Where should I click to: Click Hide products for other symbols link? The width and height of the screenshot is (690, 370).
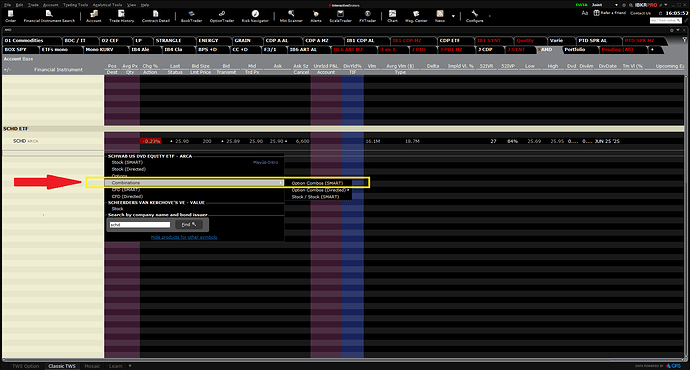[x=184, y=237]
